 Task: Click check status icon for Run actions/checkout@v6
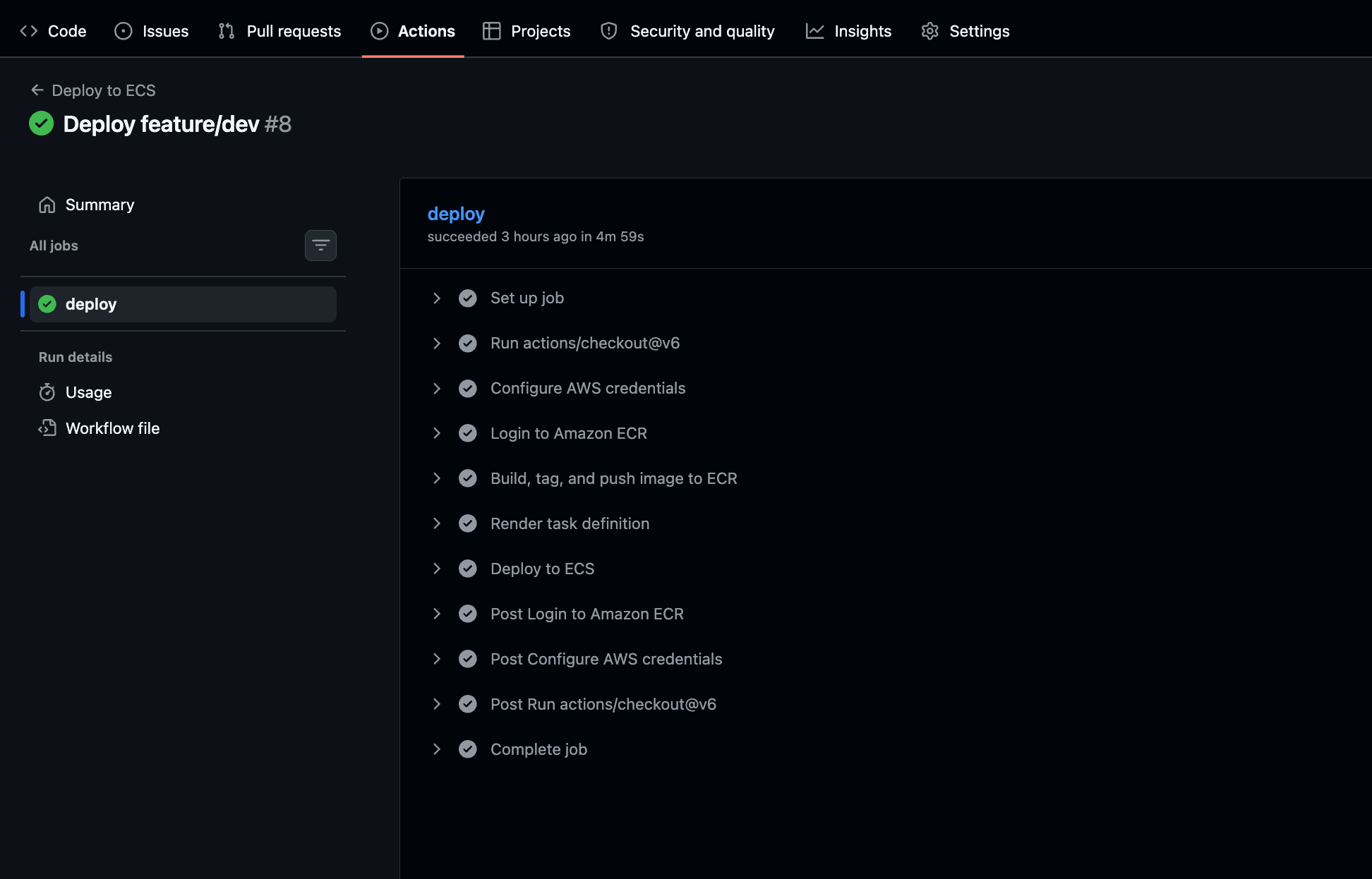click(x=468, y=344)
